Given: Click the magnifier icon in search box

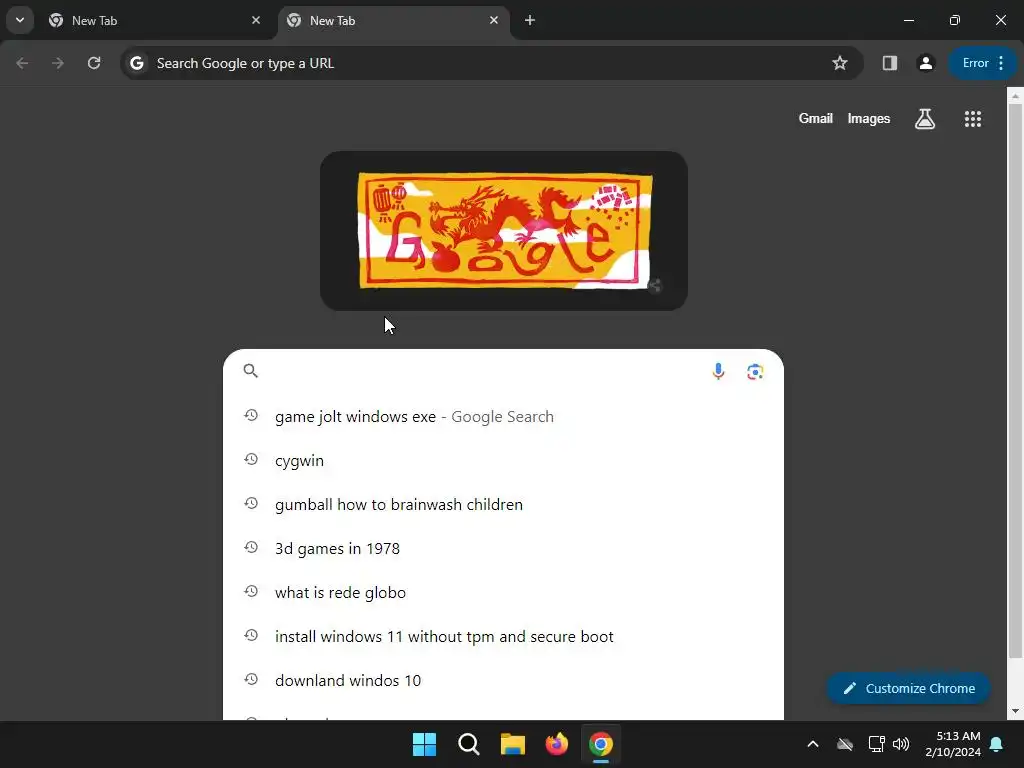Looking at the screenshot, I should click(250, 371).
